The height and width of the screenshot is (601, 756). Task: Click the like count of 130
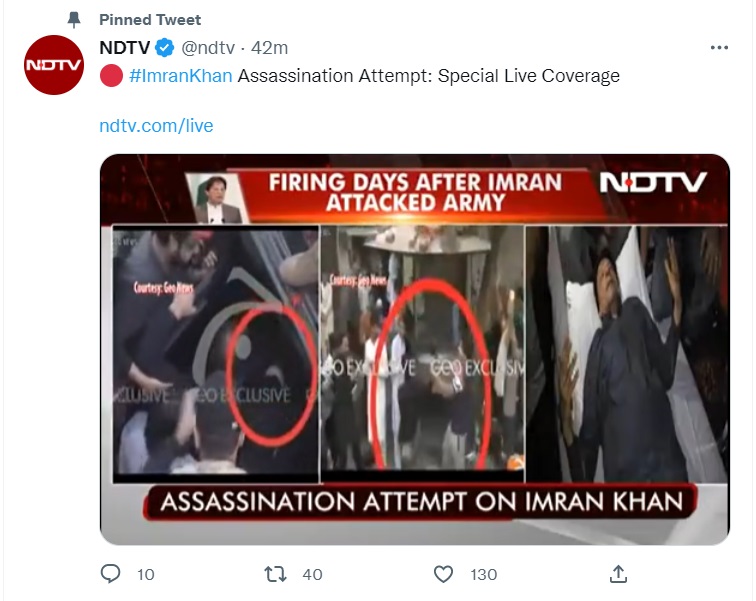click(x=484, y=574)
